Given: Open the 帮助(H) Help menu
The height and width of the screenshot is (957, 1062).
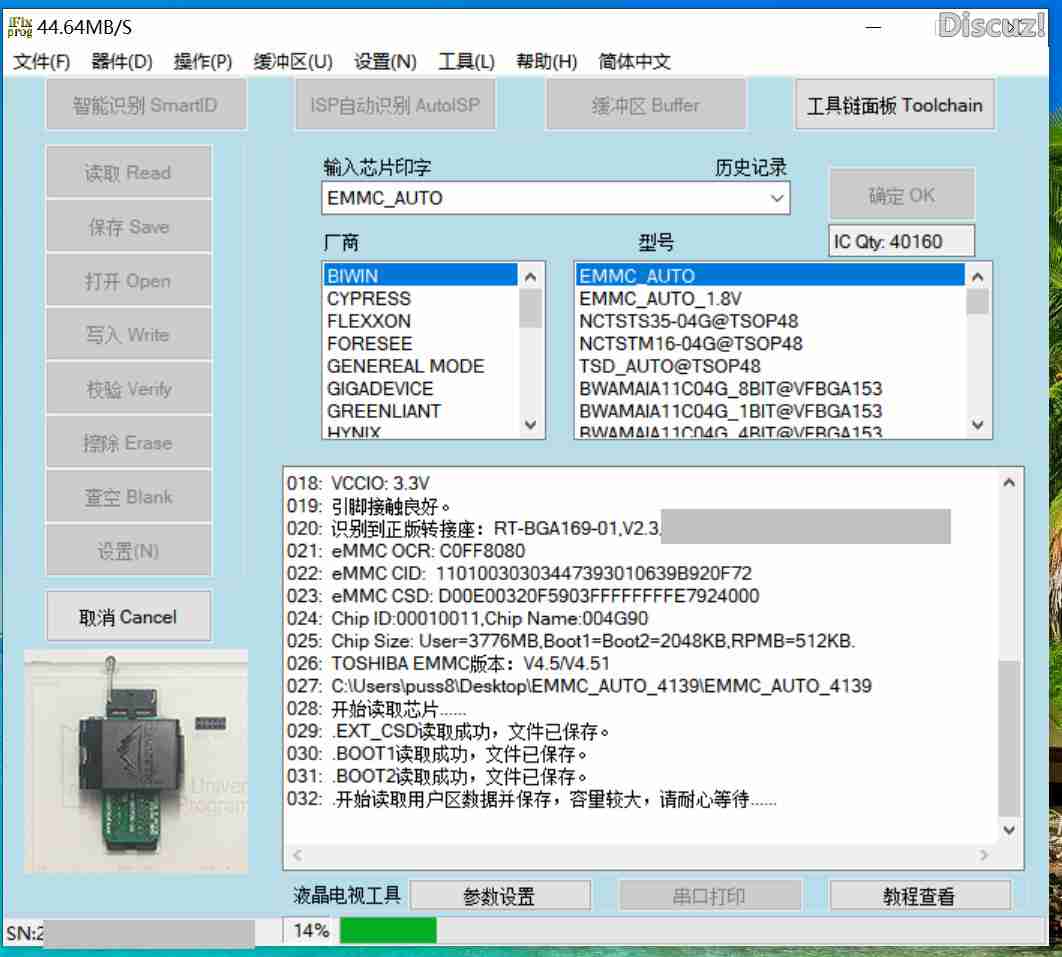Looking at the screenshot, I should 546,61.
